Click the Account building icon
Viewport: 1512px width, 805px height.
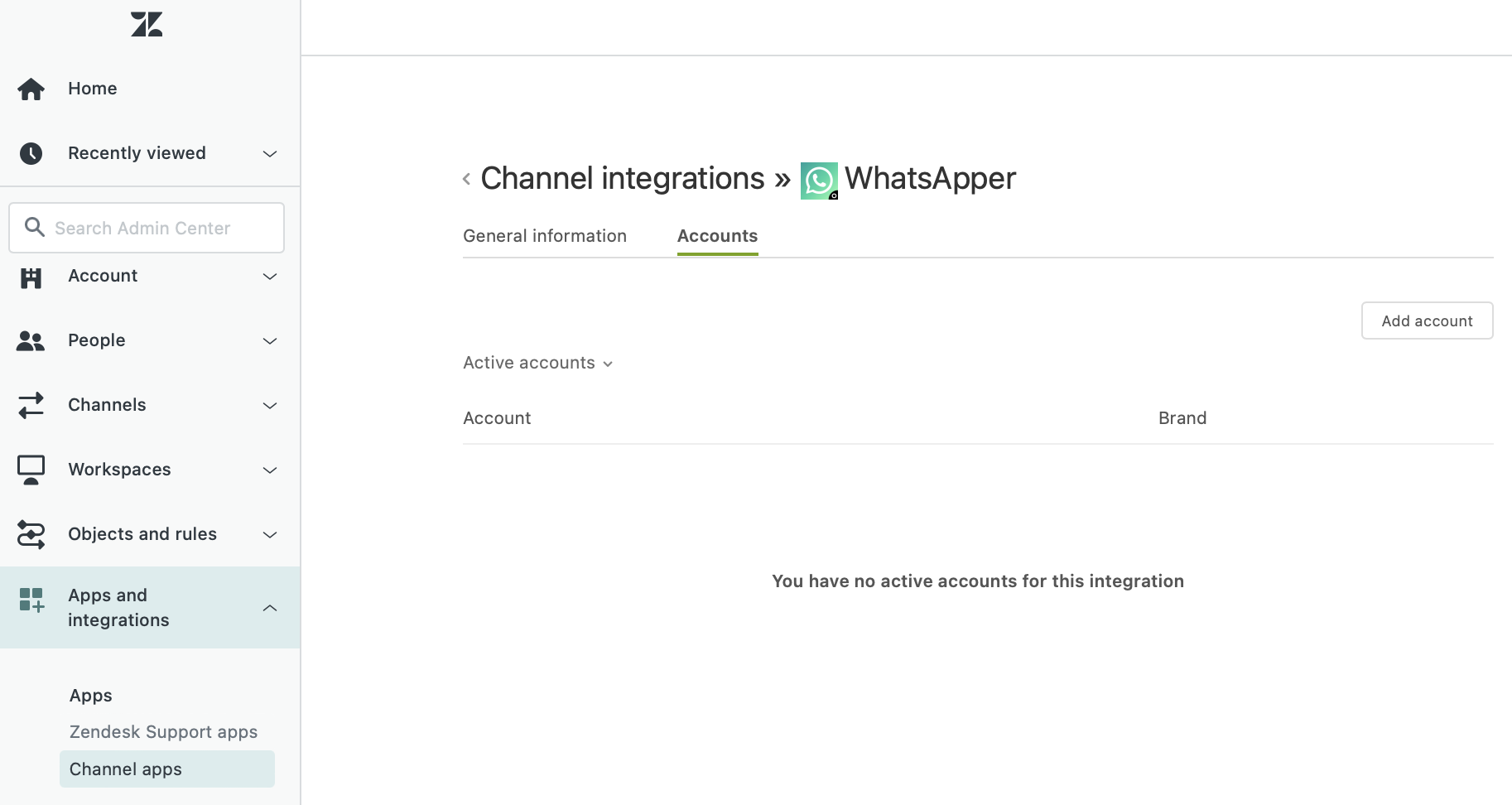pyautogui.click(x=31, y=277)
